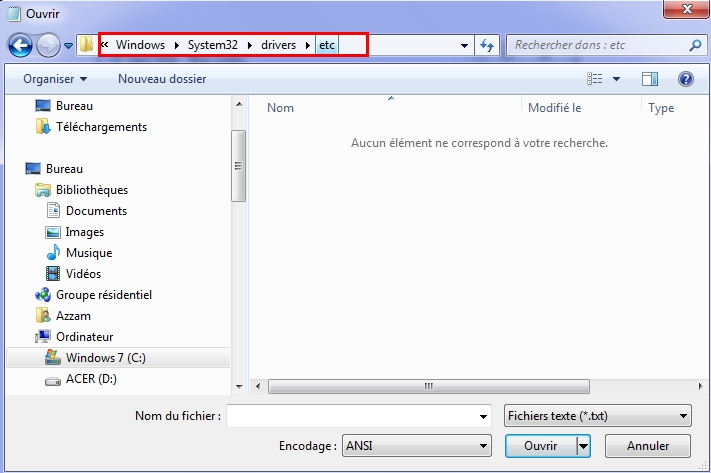Sort by the Nom column header
Screen dimensions: 711x473
[280, 108]
